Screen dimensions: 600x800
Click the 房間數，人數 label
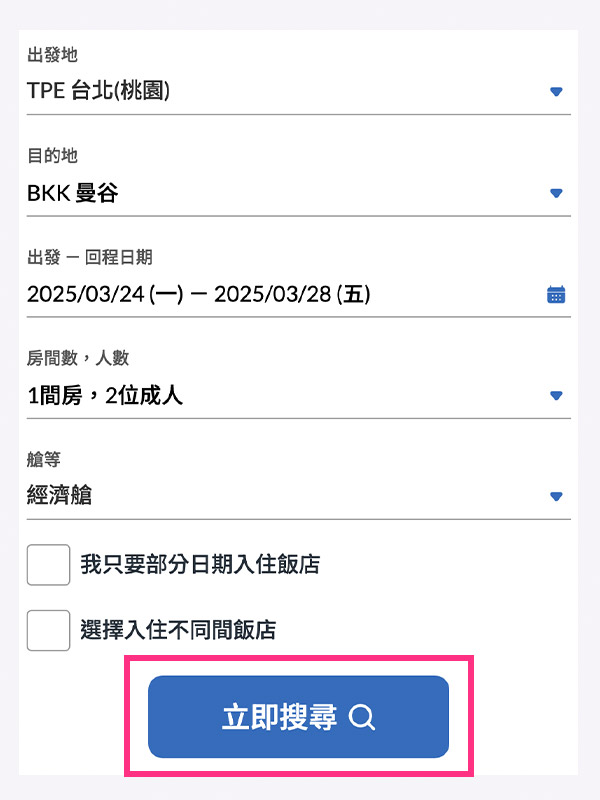[x=78, y=357]
